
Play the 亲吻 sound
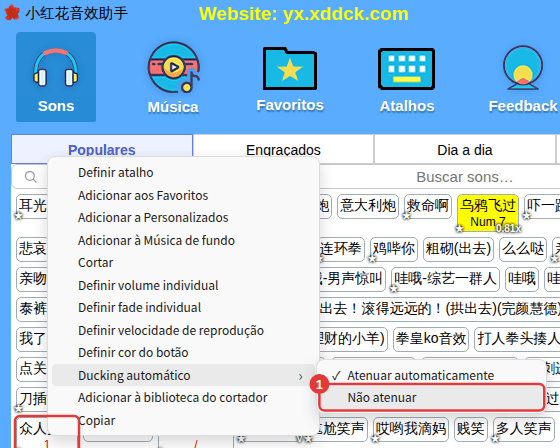32,279
